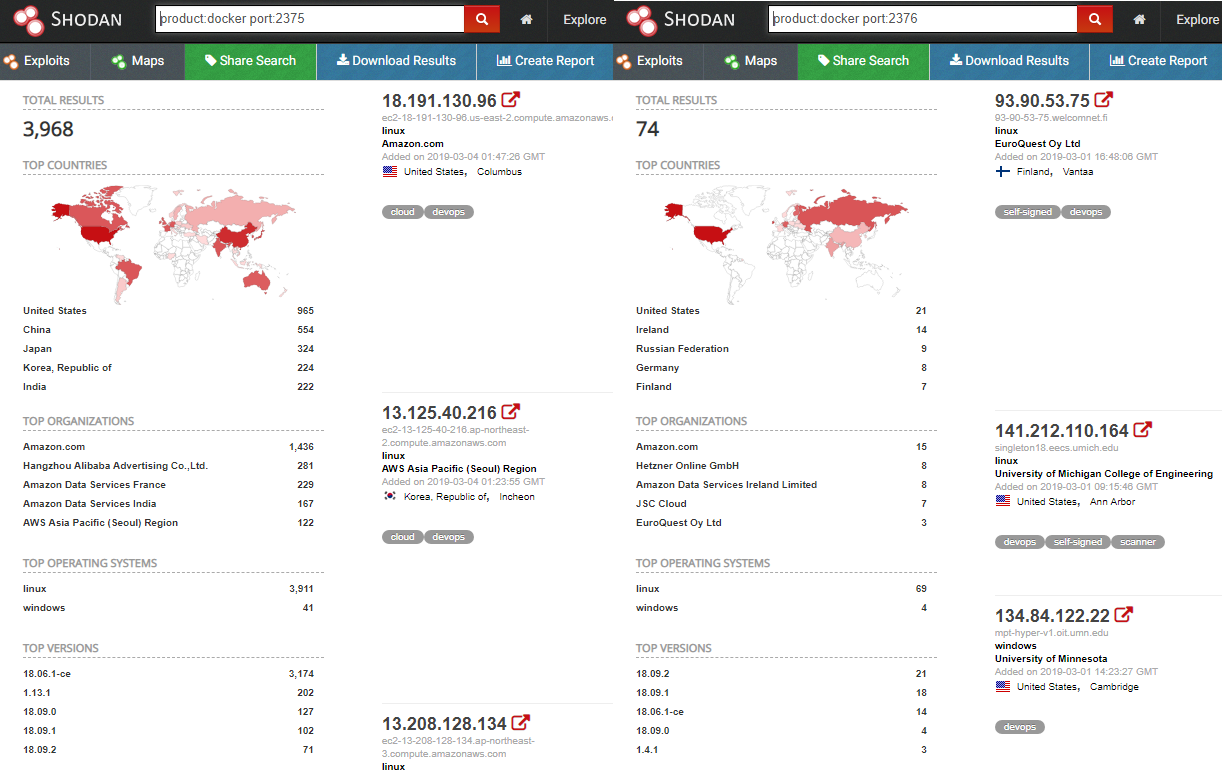The image size is (1222, 776).
Task: Select the scanner tag under 141.212.110.164
Action: (1138, 542)
